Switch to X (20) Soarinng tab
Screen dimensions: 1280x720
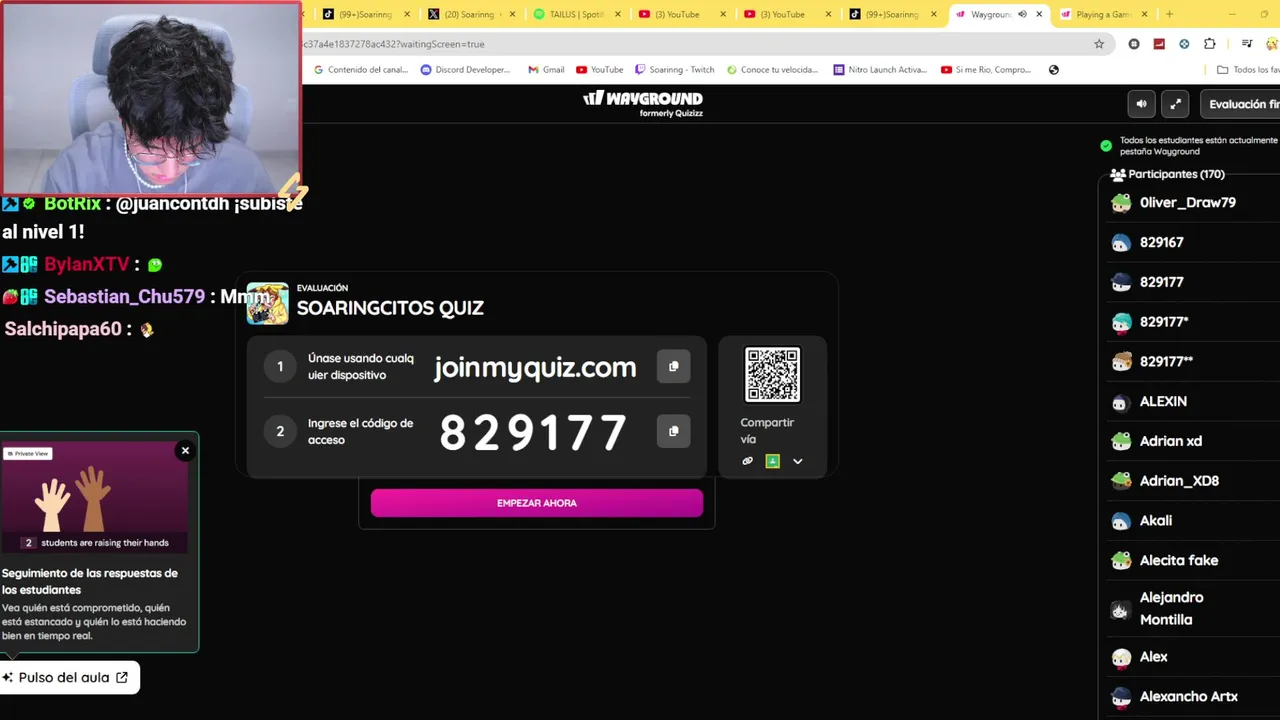pyautogui.click(x=471, y=14)
